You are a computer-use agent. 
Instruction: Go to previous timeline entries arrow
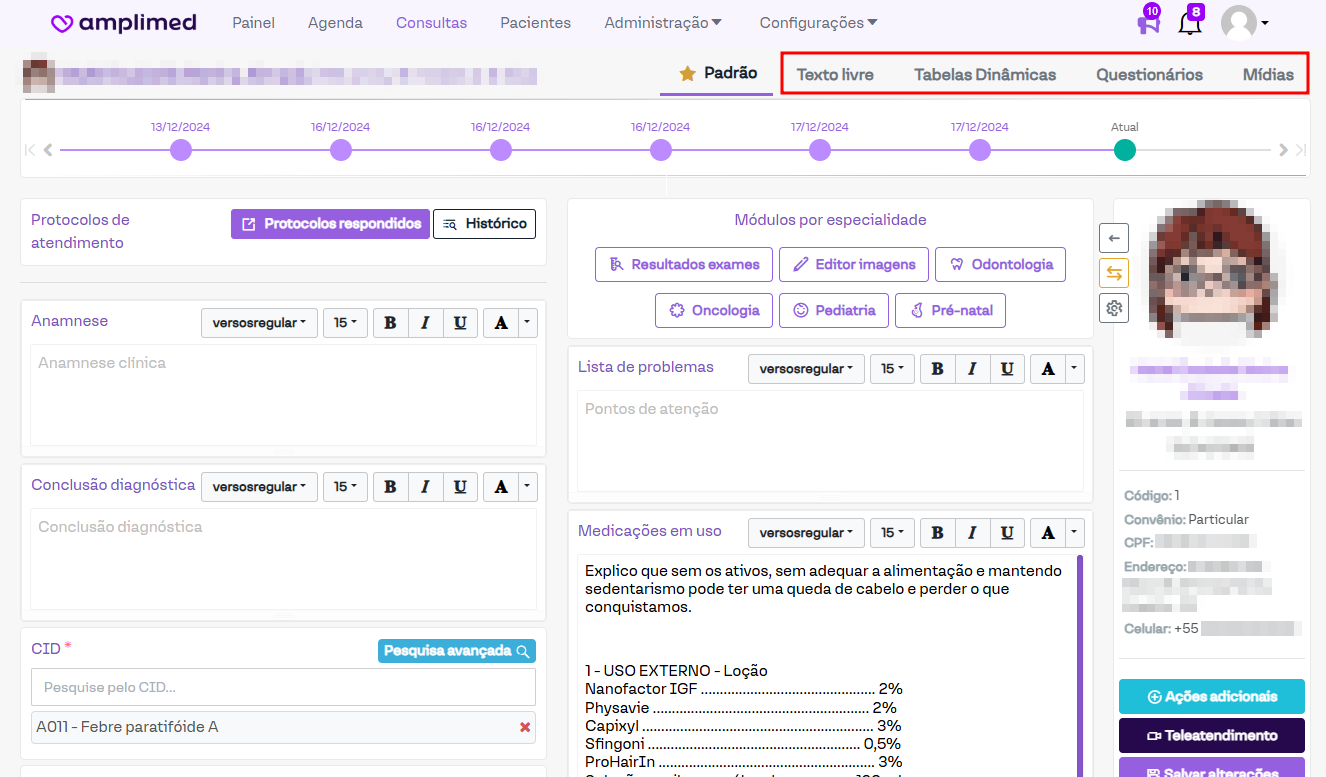[48, 150]
